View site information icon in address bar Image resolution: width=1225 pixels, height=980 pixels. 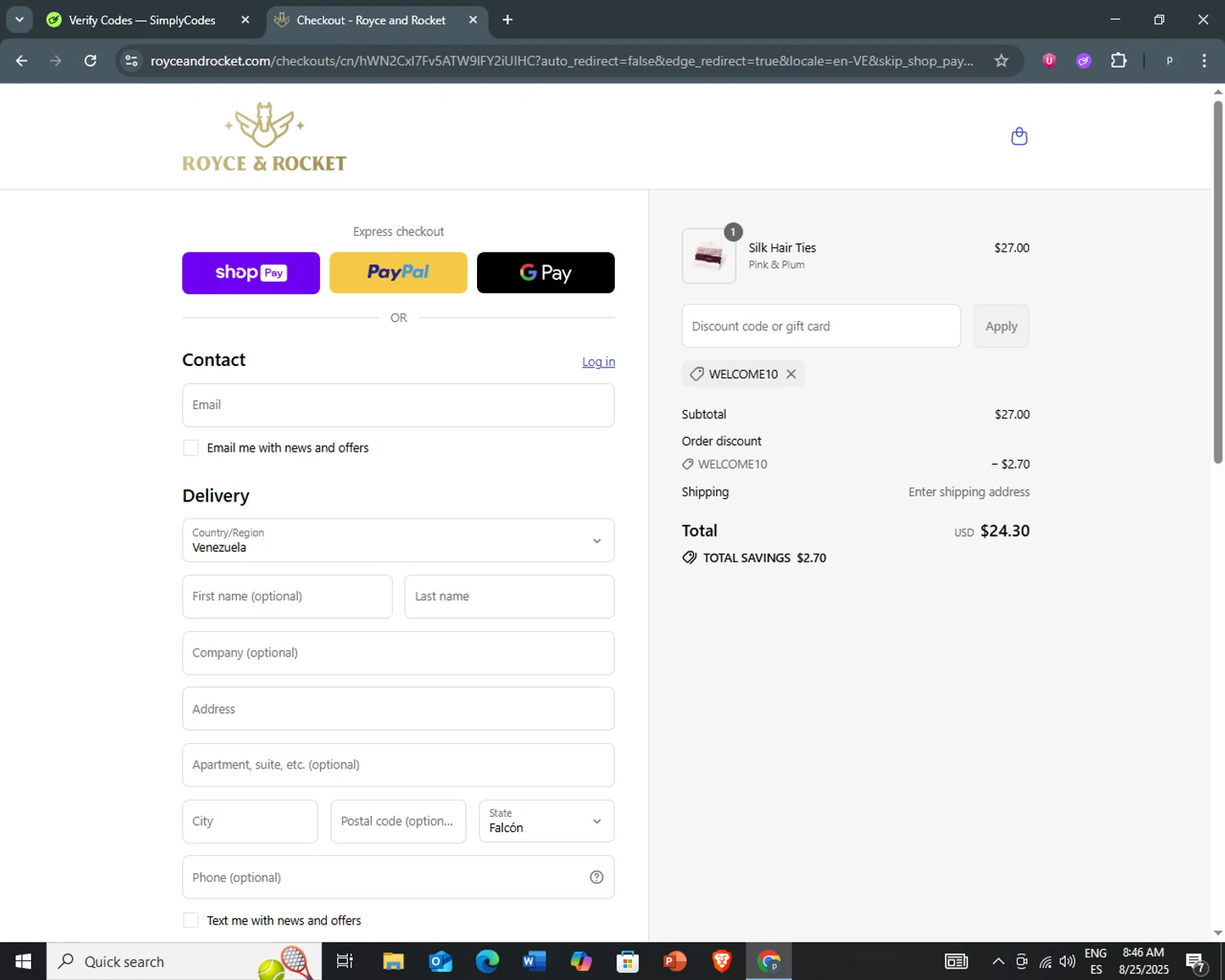131,60
